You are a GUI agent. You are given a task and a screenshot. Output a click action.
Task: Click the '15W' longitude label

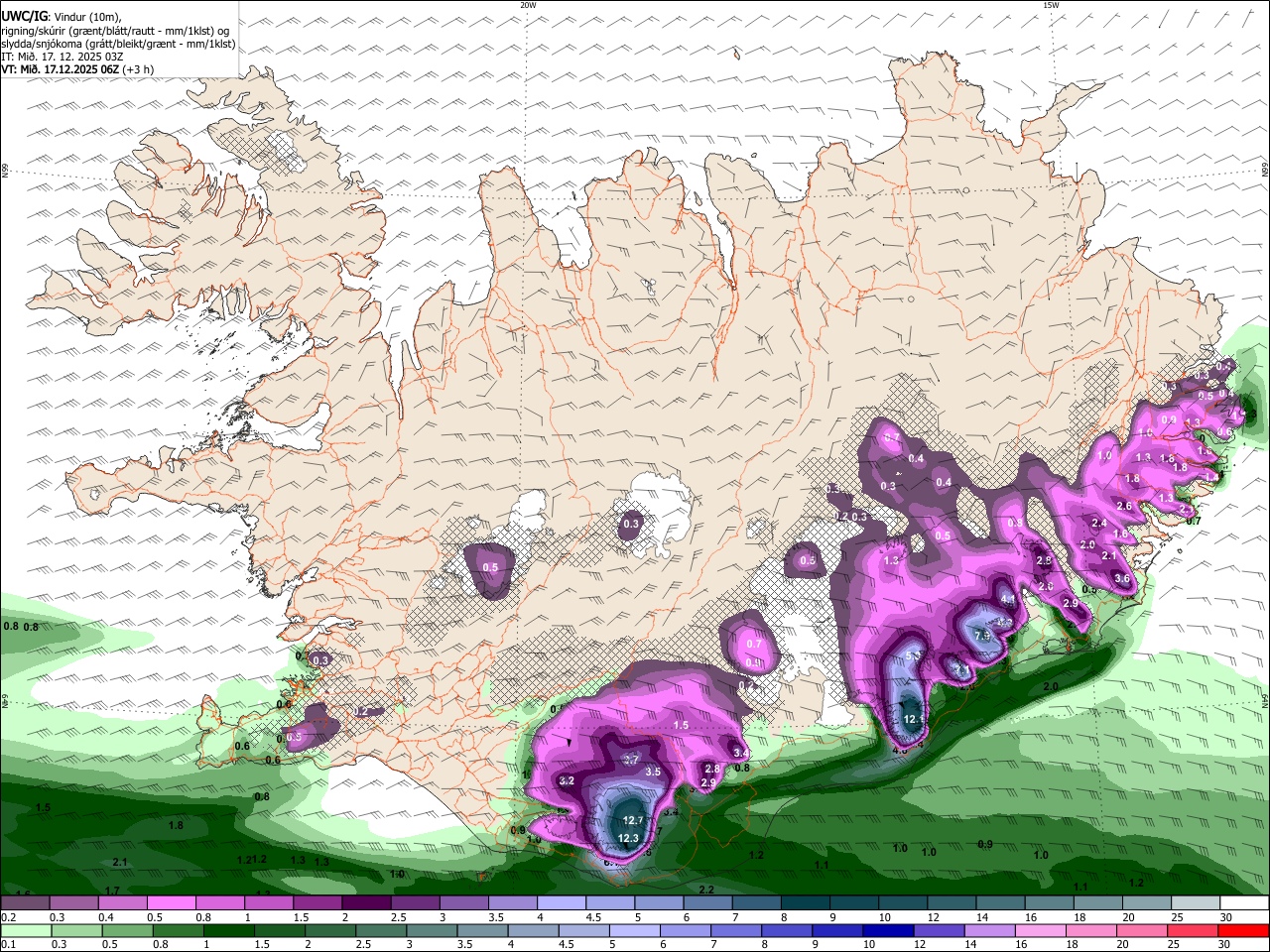(1051, 5)
